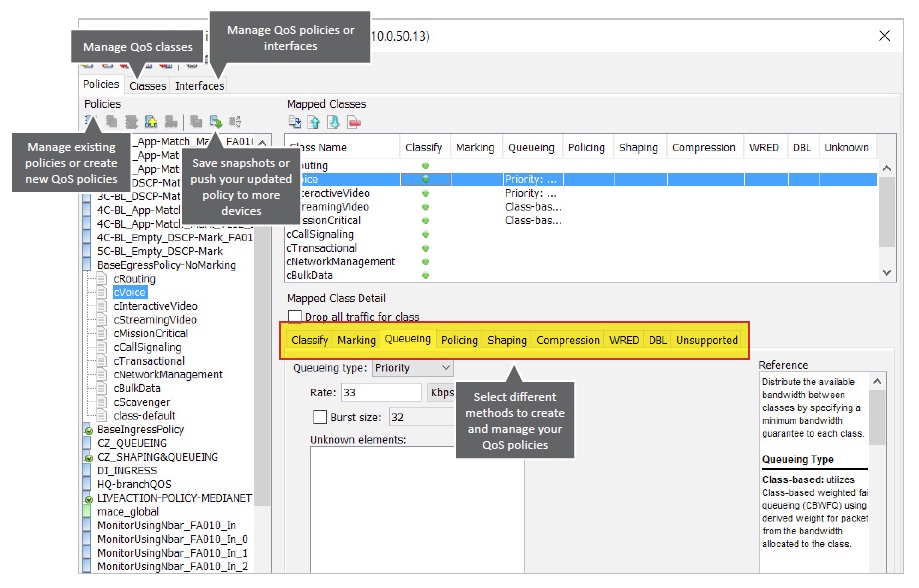The image size is (919, 588).
Task: Click the green push policy to devices icon
Action: coord(216,122)
